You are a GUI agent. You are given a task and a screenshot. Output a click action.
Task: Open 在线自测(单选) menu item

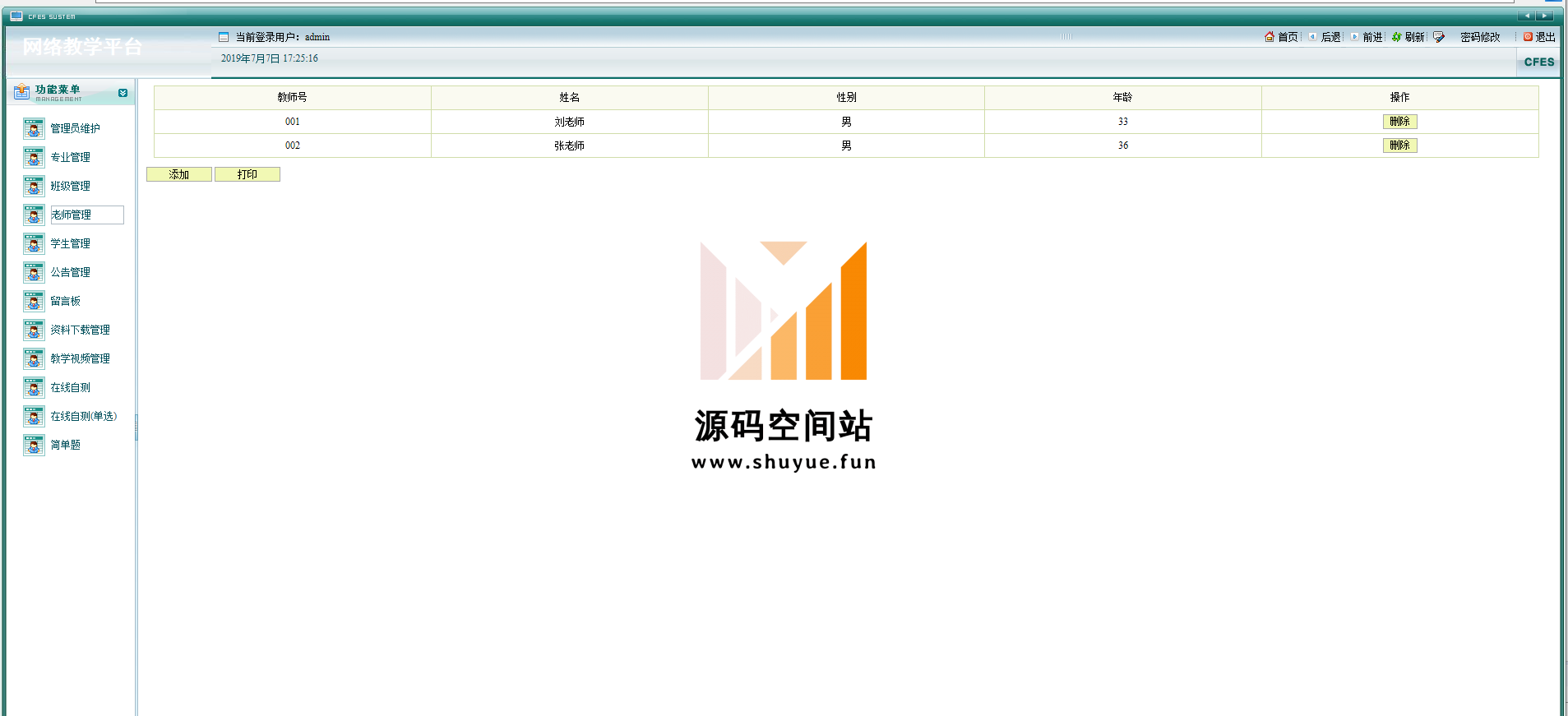[84, 417]
